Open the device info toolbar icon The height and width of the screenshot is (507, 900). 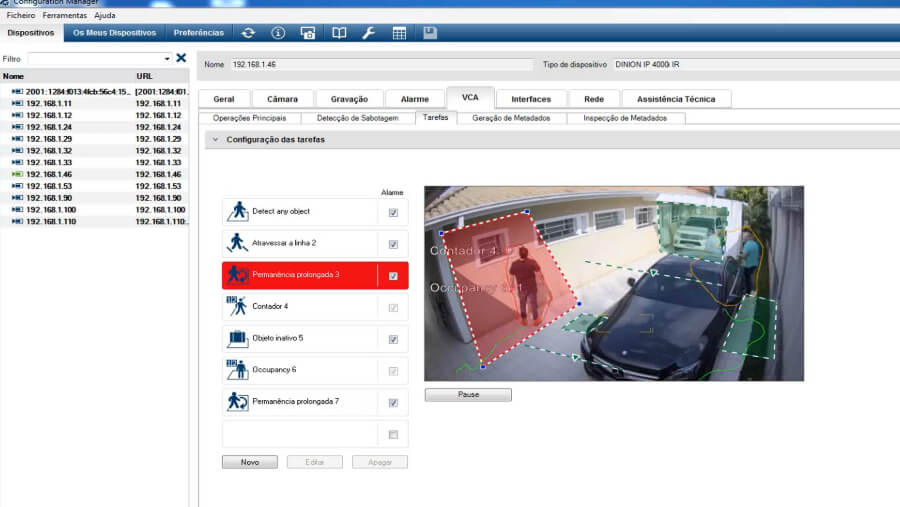278,33
